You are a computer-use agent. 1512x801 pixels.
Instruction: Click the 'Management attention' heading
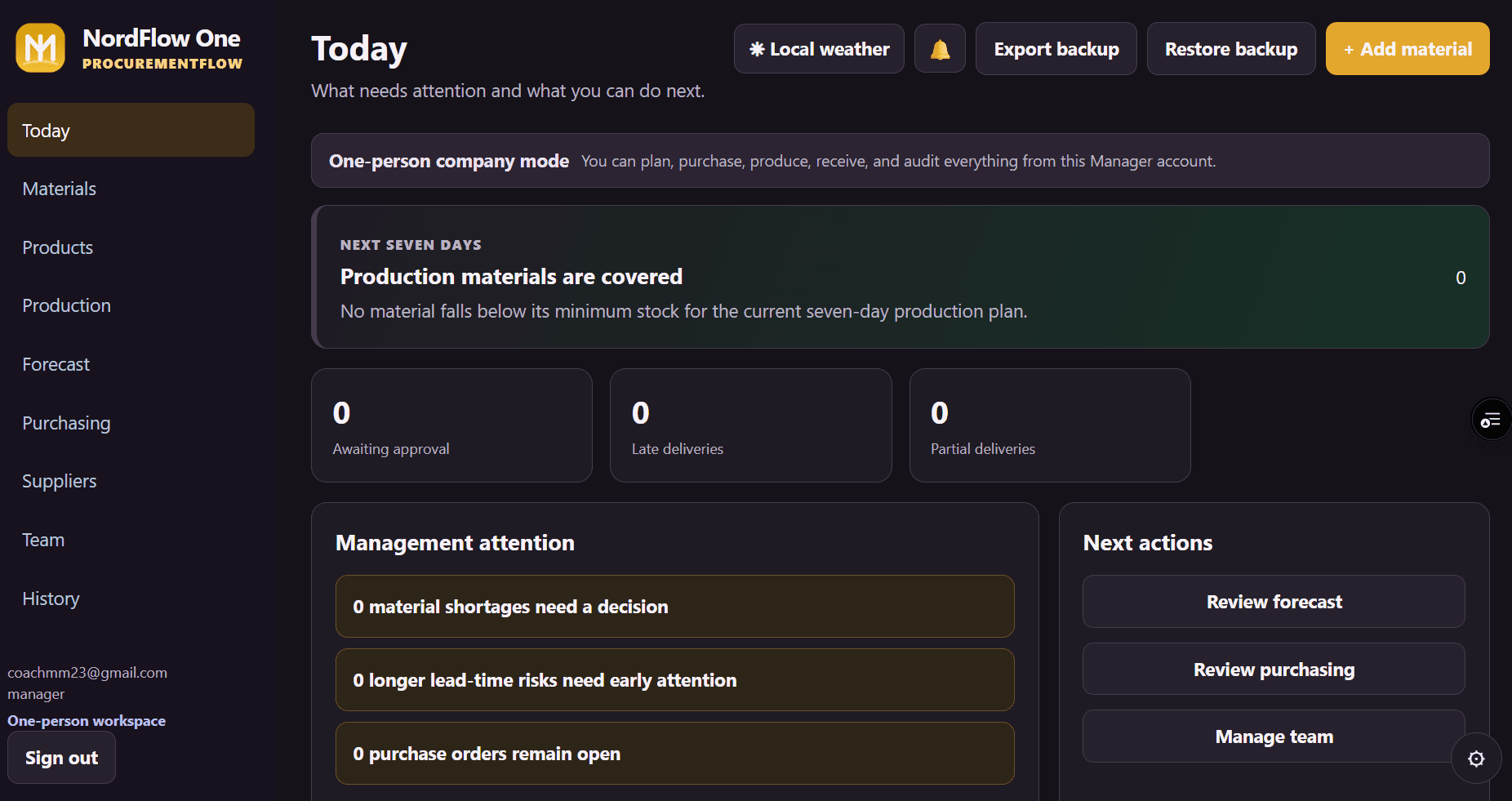coord(455,543)
